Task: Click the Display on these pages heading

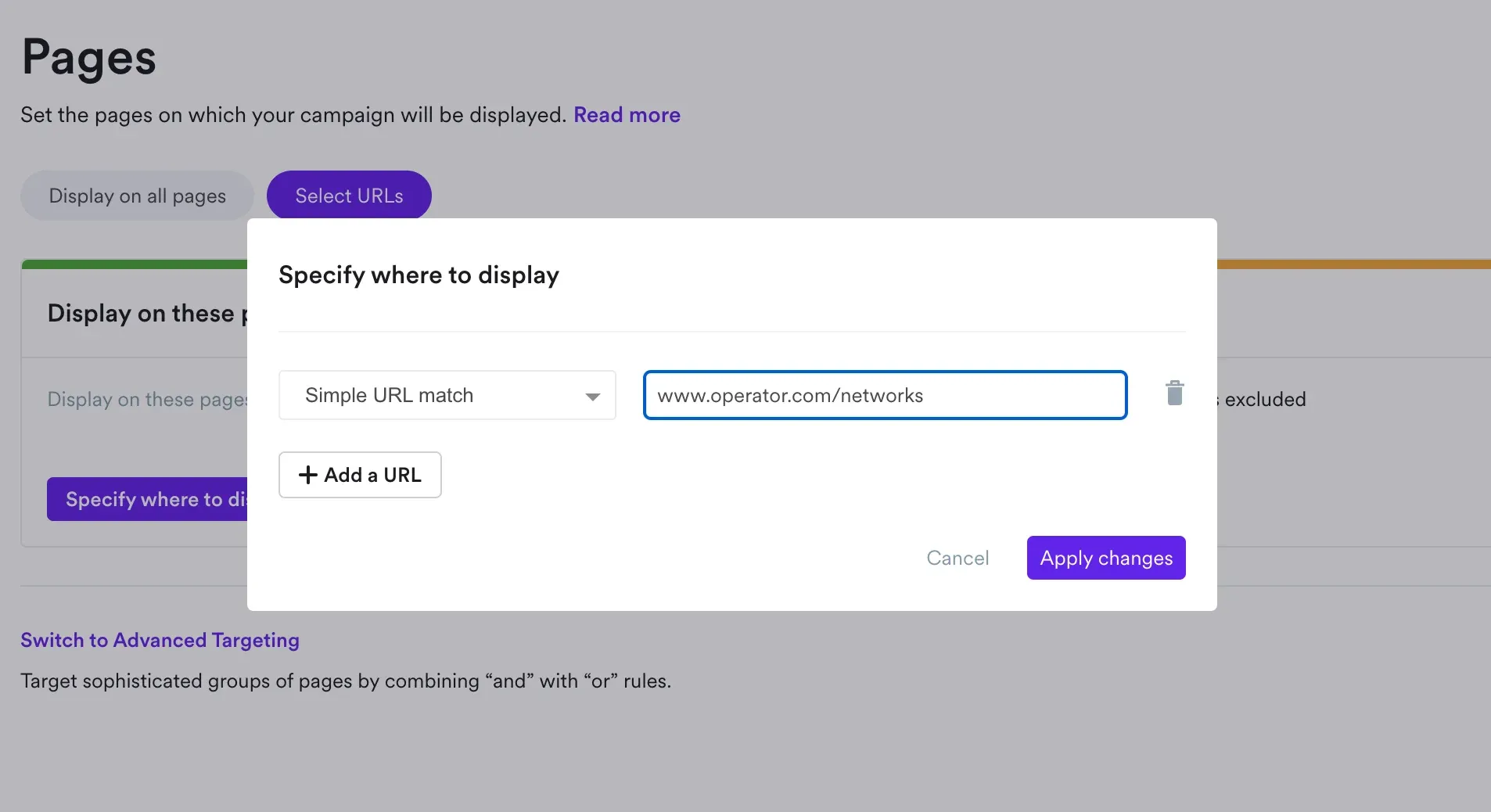Action: 147,314
